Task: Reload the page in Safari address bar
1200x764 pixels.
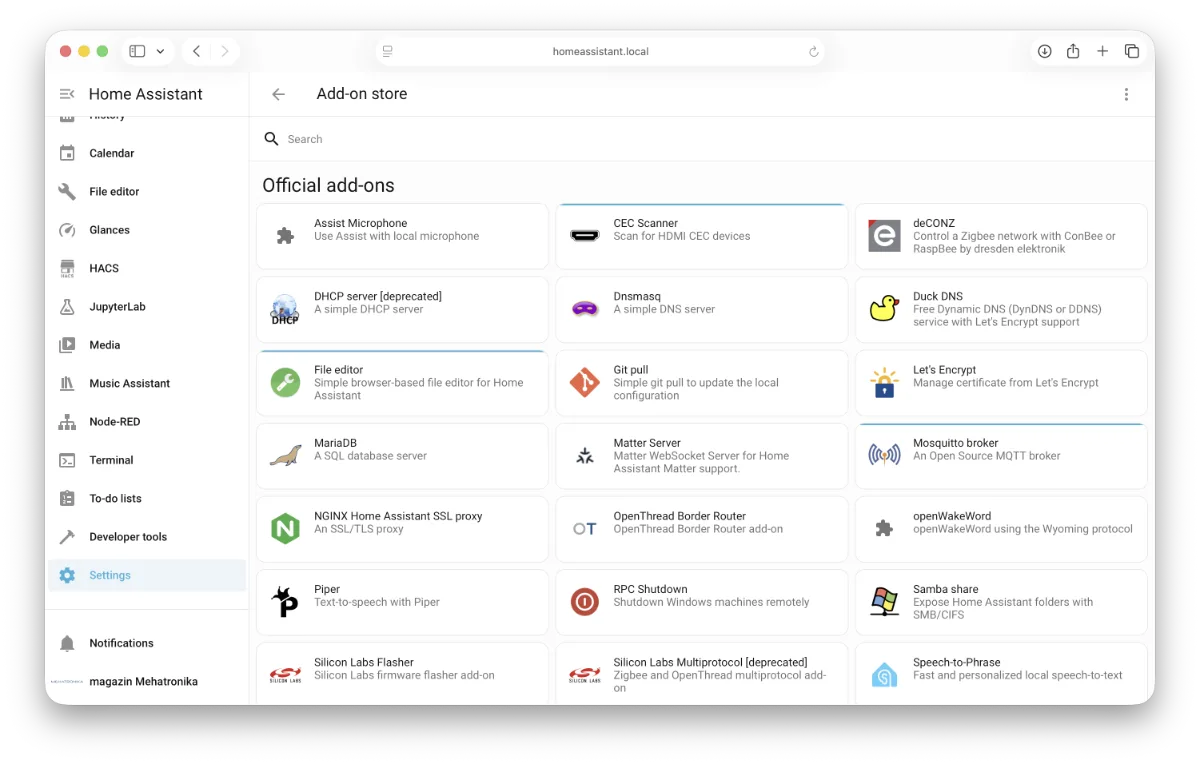Action: (813, 51)
